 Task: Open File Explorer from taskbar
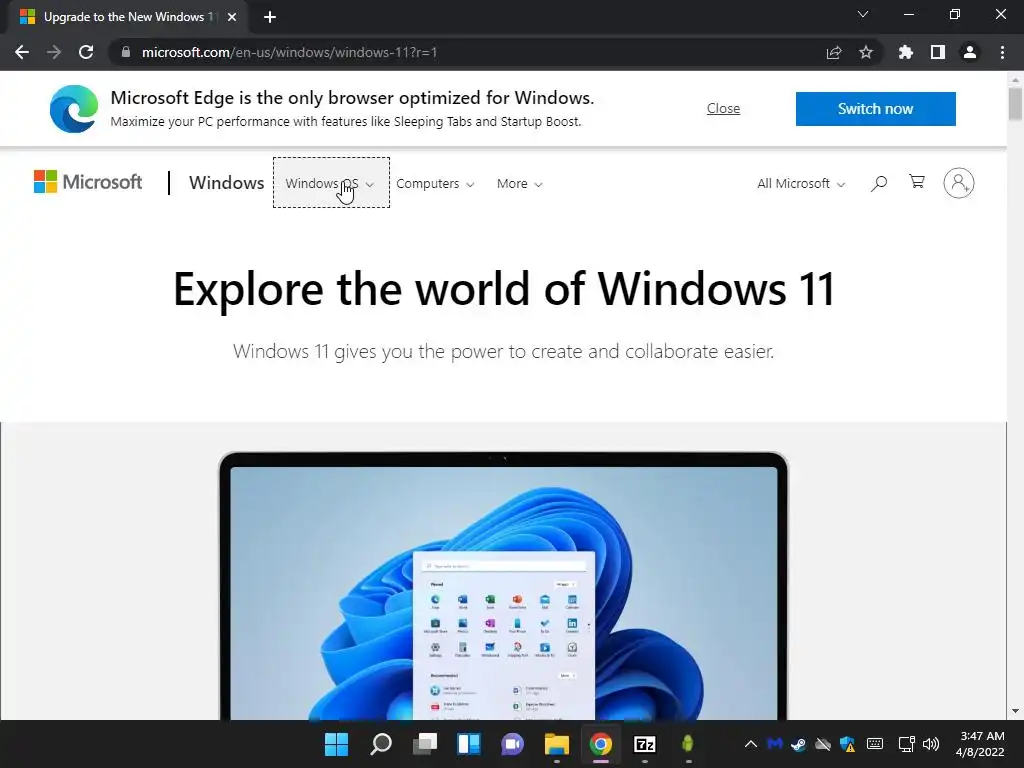point(556,744)
